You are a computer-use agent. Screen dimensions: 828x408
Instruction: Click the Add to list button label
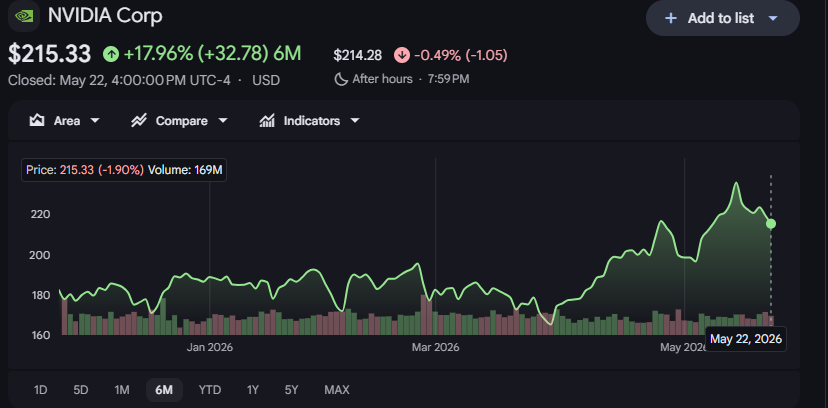click(721, 18)
